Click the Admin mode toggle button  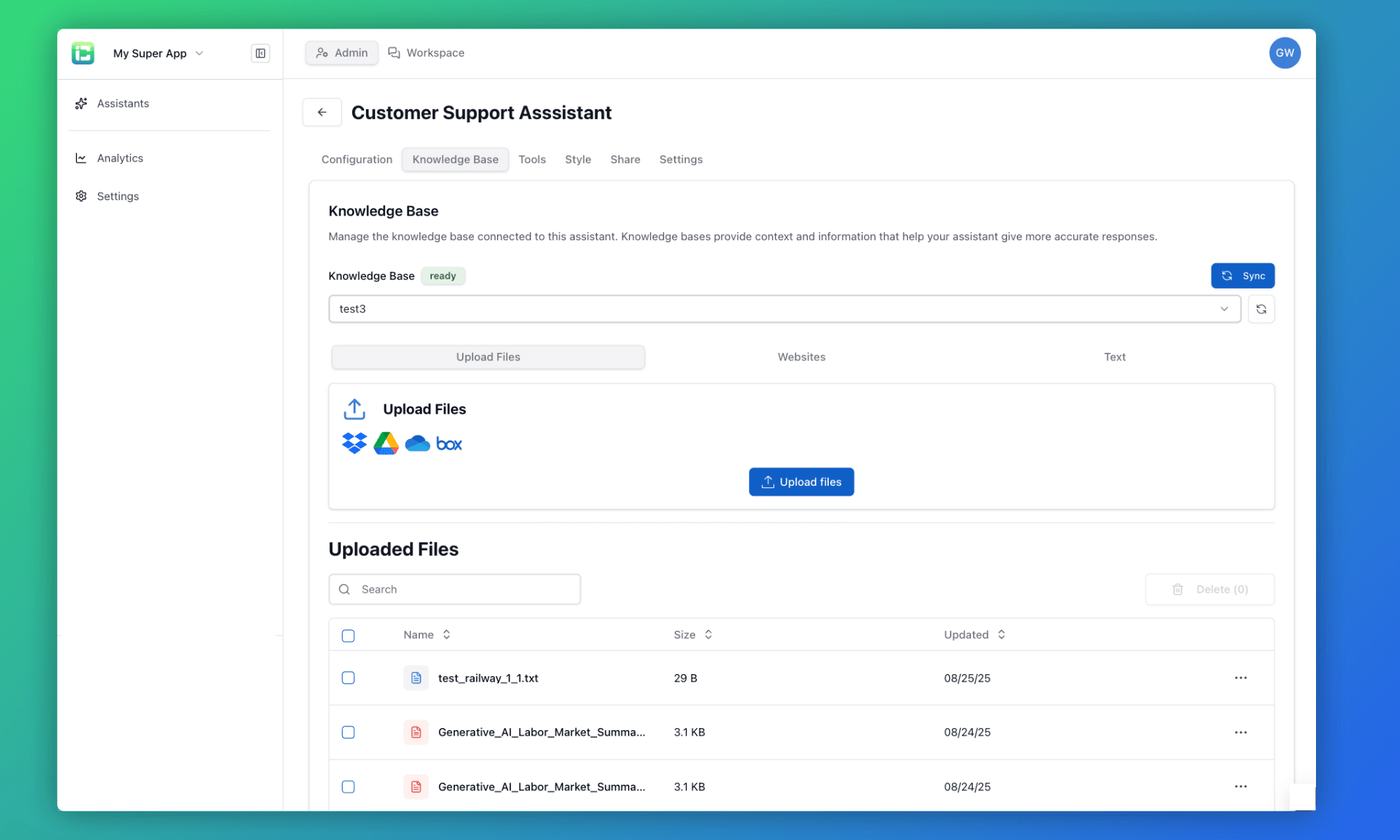click(342, 52)
